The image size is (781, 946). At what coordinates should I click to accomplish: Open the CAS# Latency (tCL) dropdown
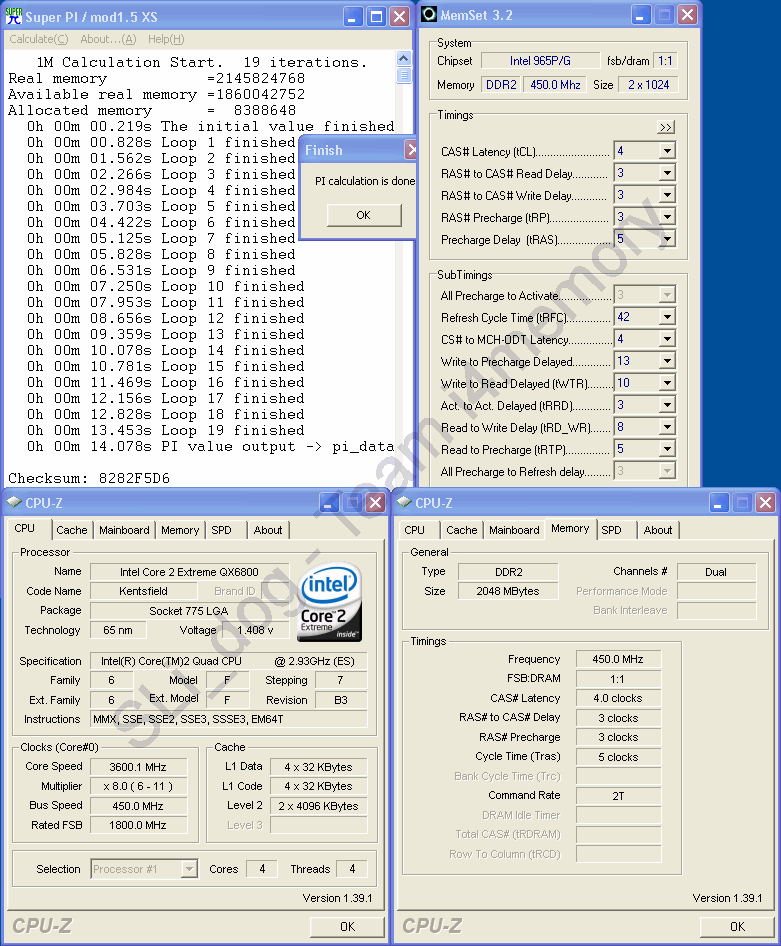(x=667, y=151)
